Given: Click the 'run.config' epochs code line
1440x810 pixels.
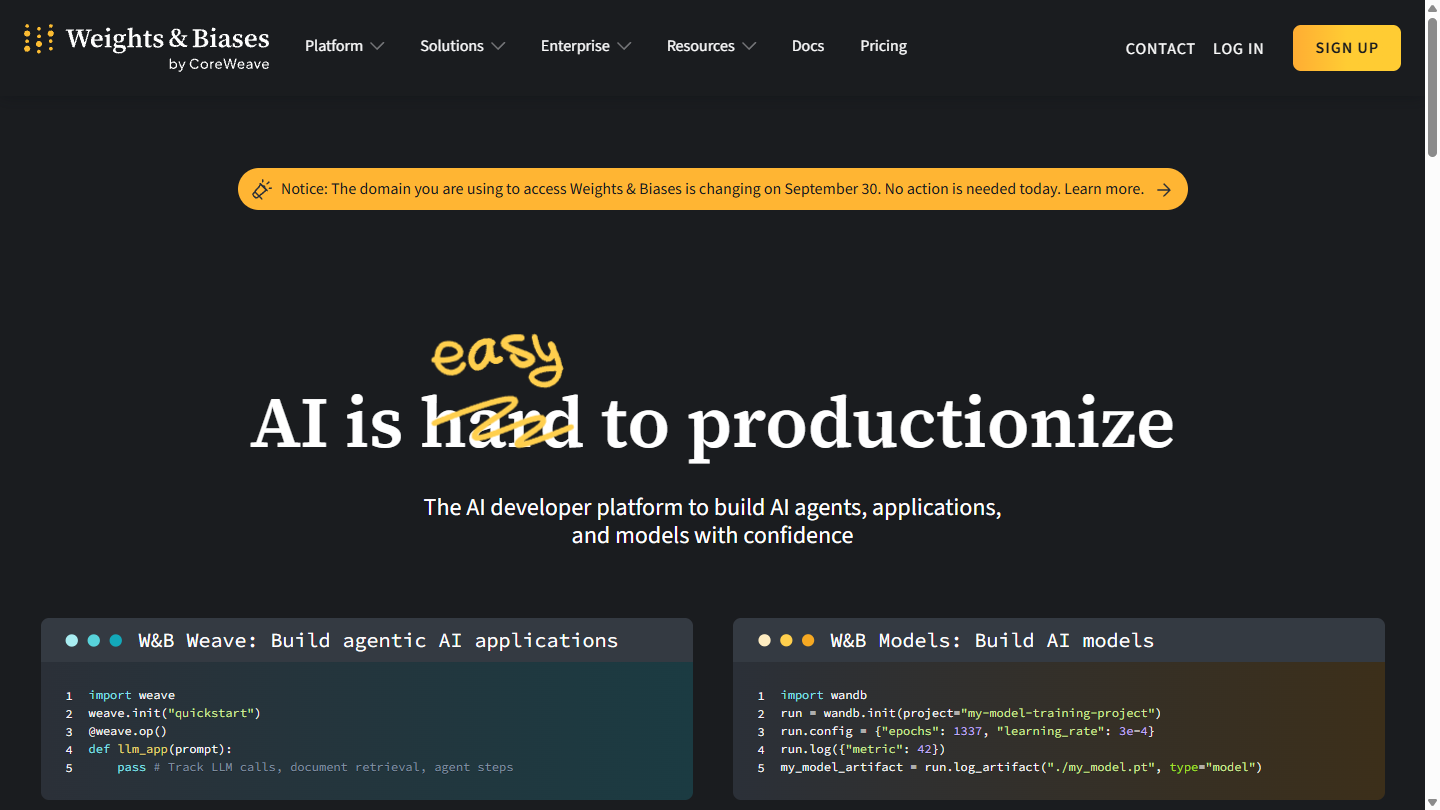Looking at the screenshot, I should (x=968, y=731).
